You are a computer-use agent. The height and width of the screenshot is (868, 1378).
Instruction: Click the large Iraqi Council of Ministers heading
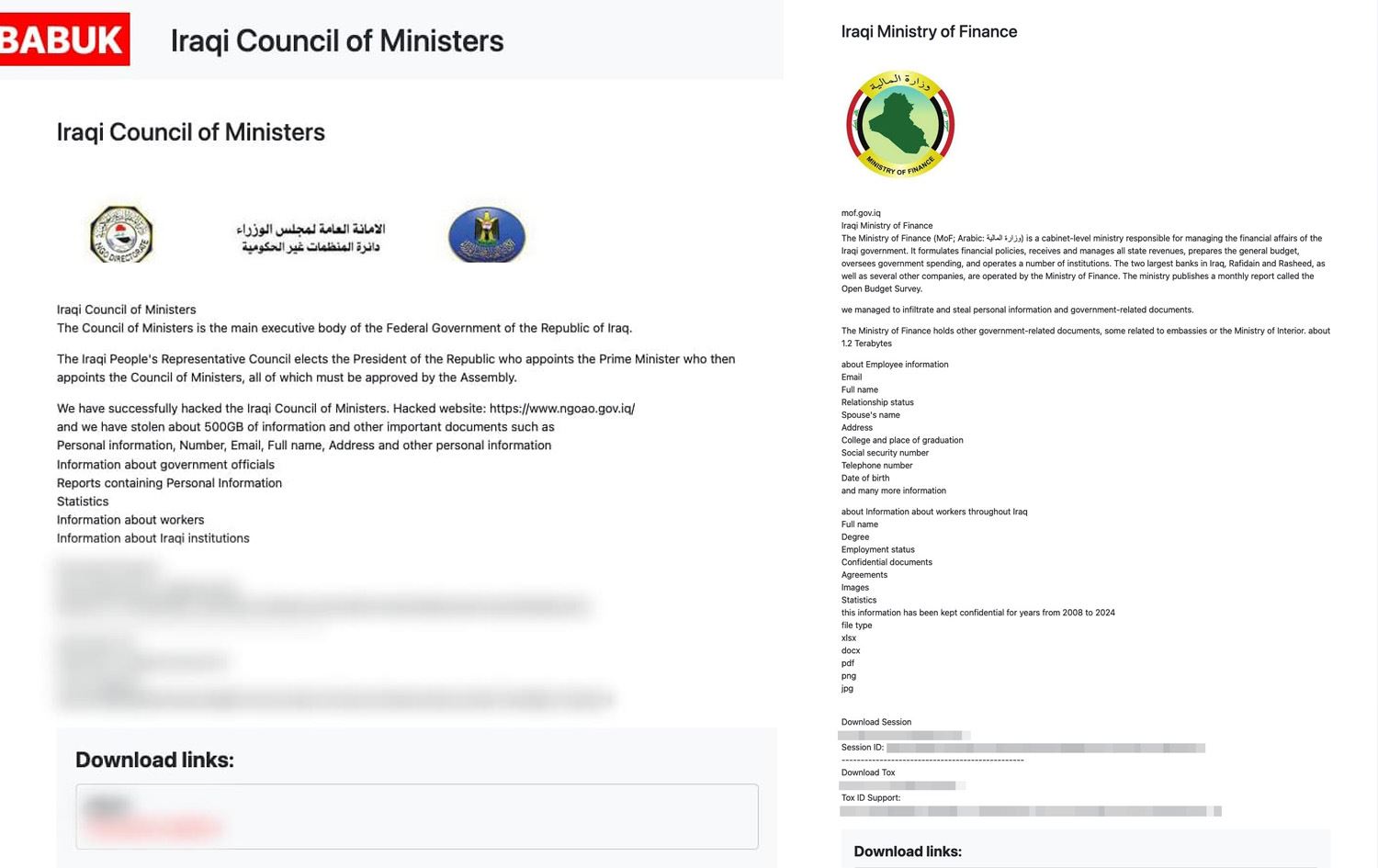tap(190, 132)
